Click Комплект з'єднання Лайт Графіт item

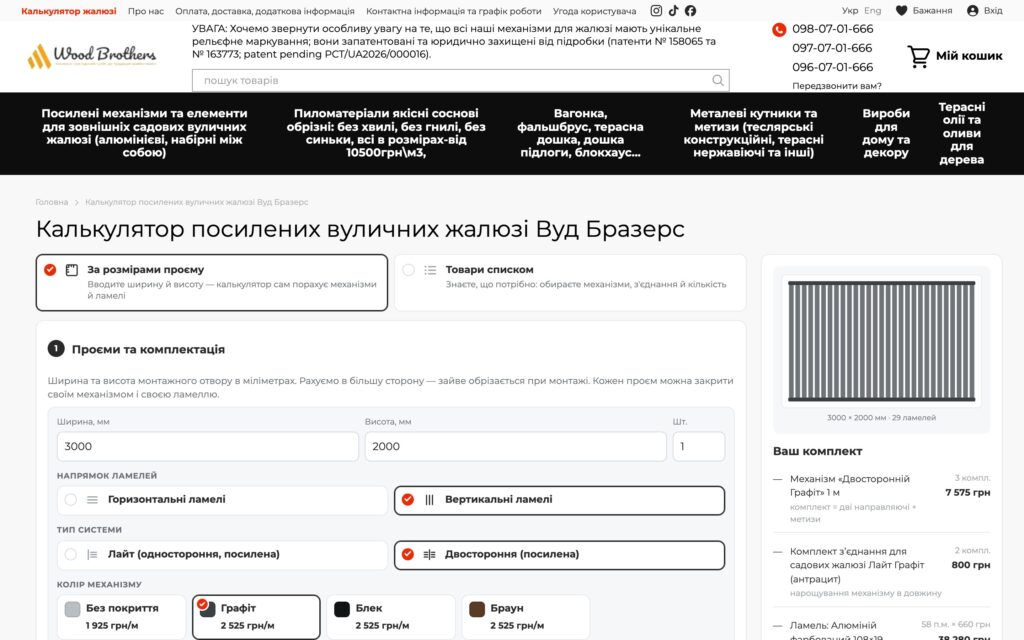tap(857, 565)
